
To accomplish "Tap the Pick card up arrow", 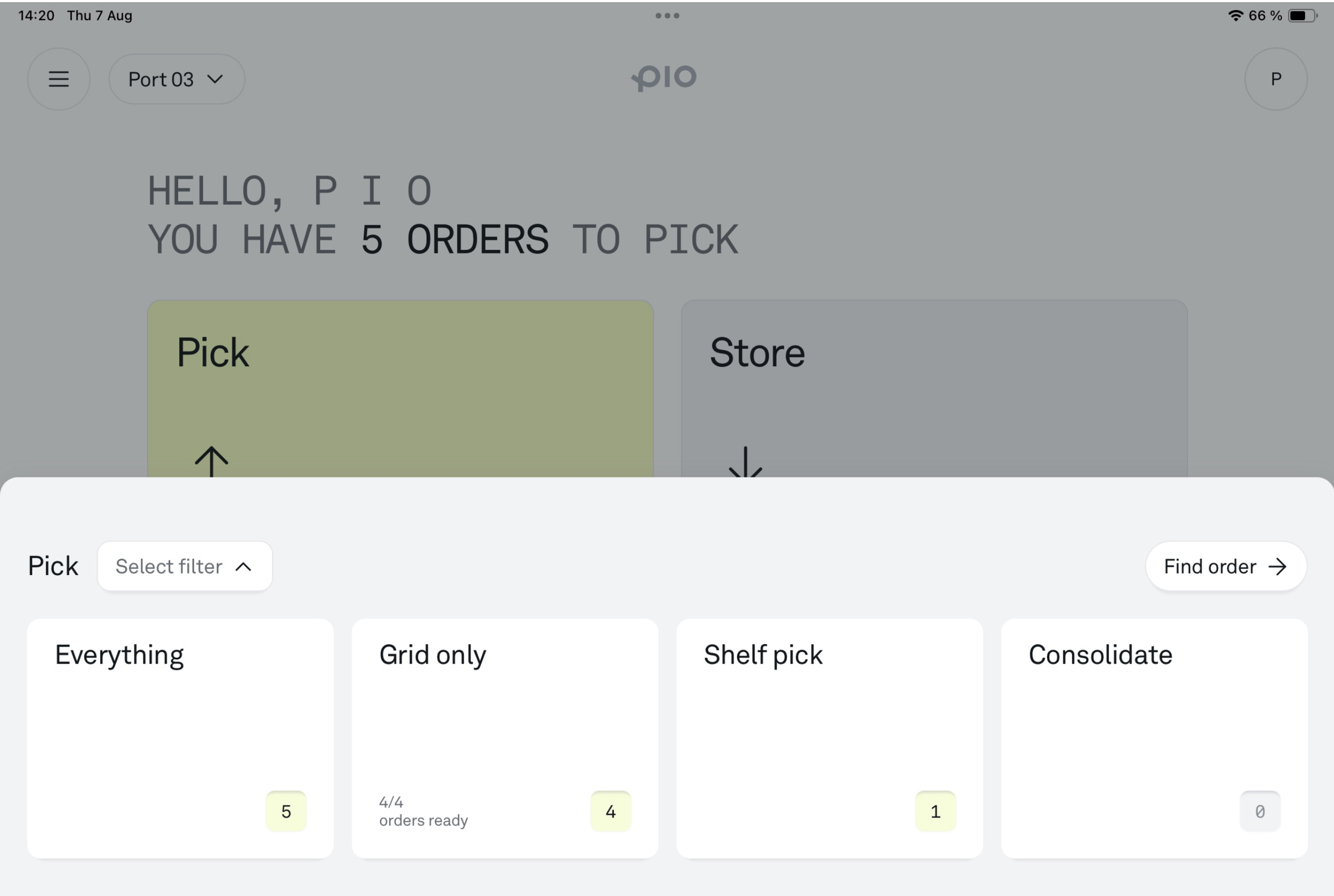I will 211,461.
